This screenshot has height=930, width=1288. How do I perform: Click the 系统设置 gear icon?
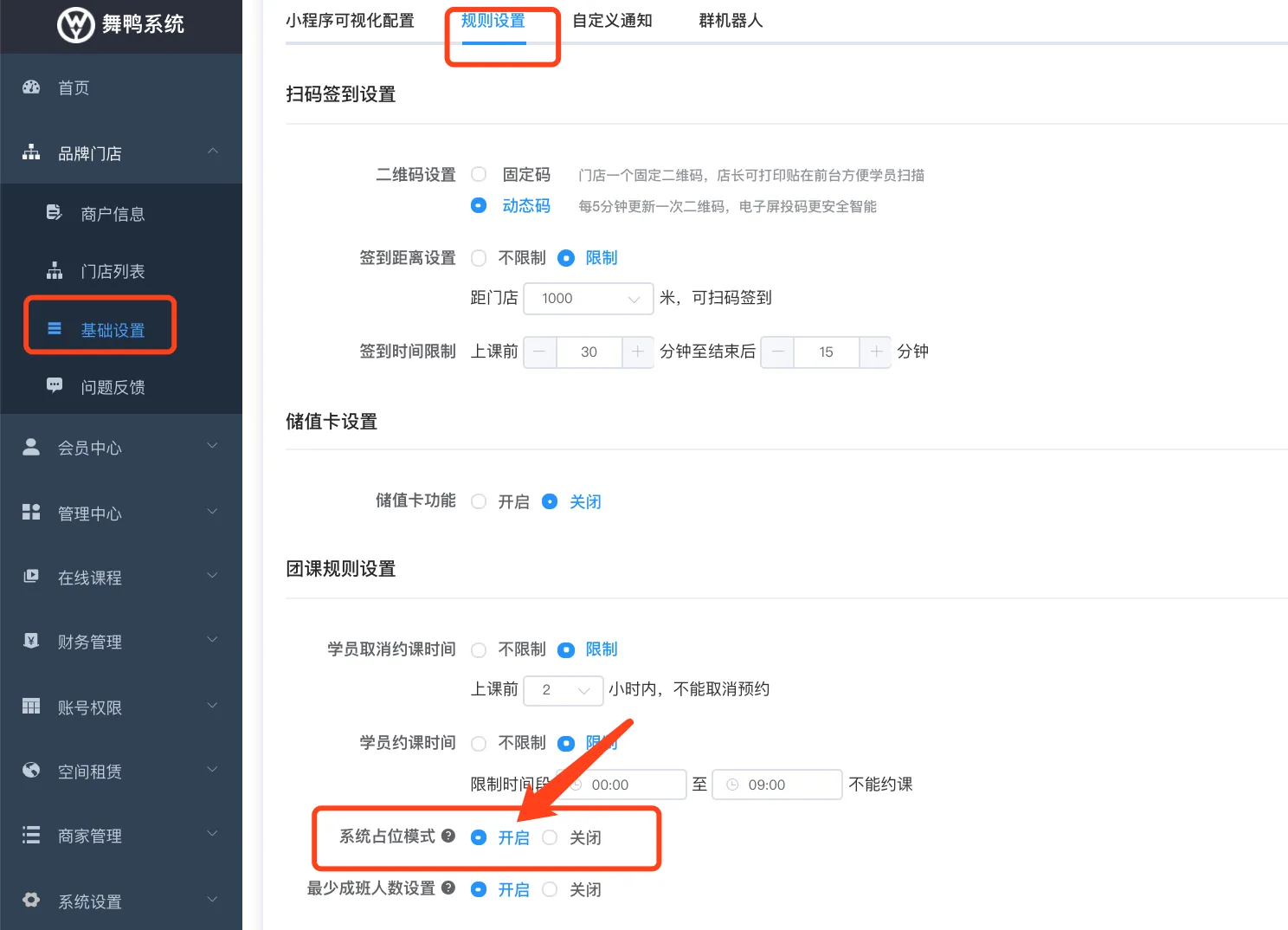[x=31, y=901]
